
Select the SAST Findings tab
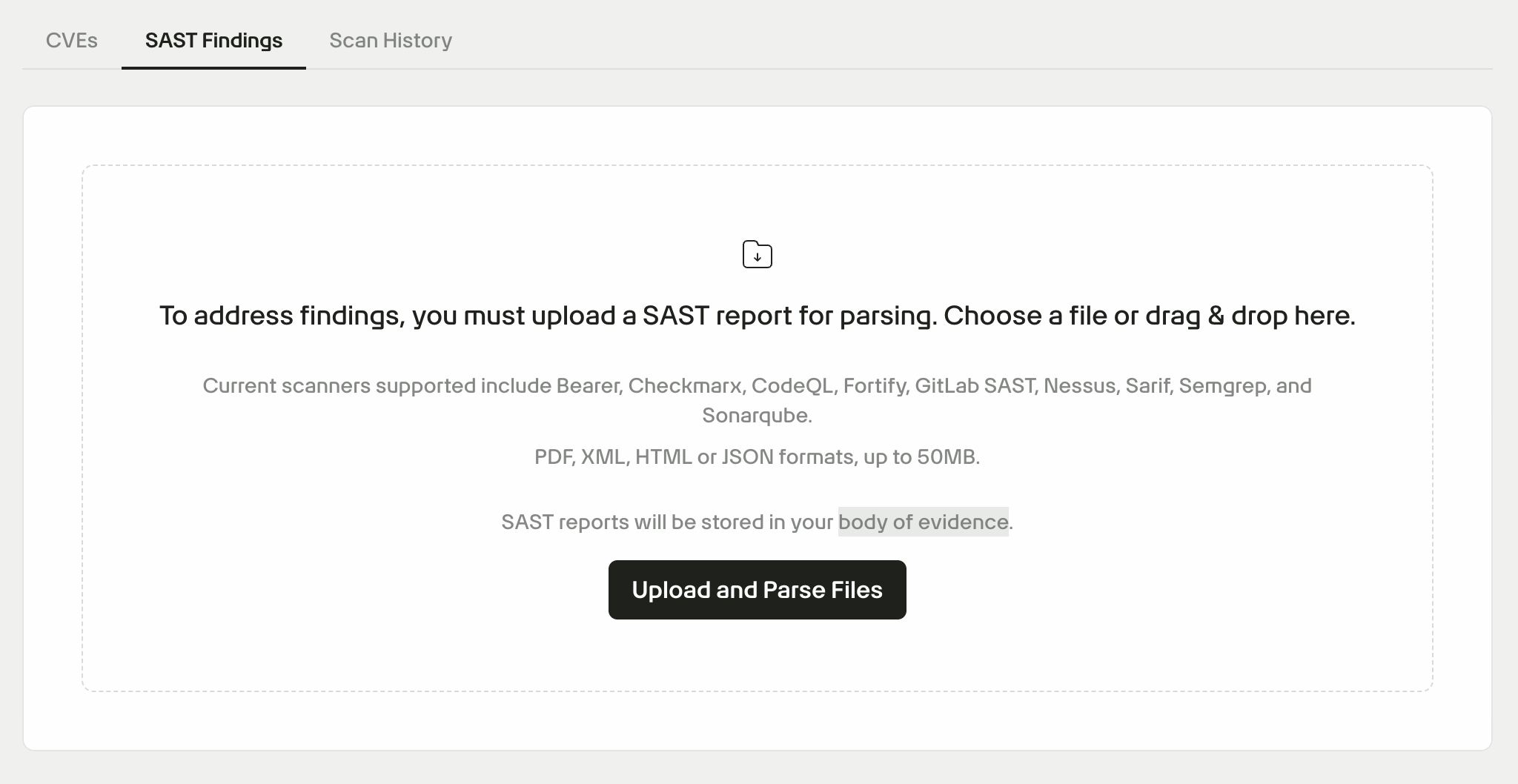pos(213,40)
